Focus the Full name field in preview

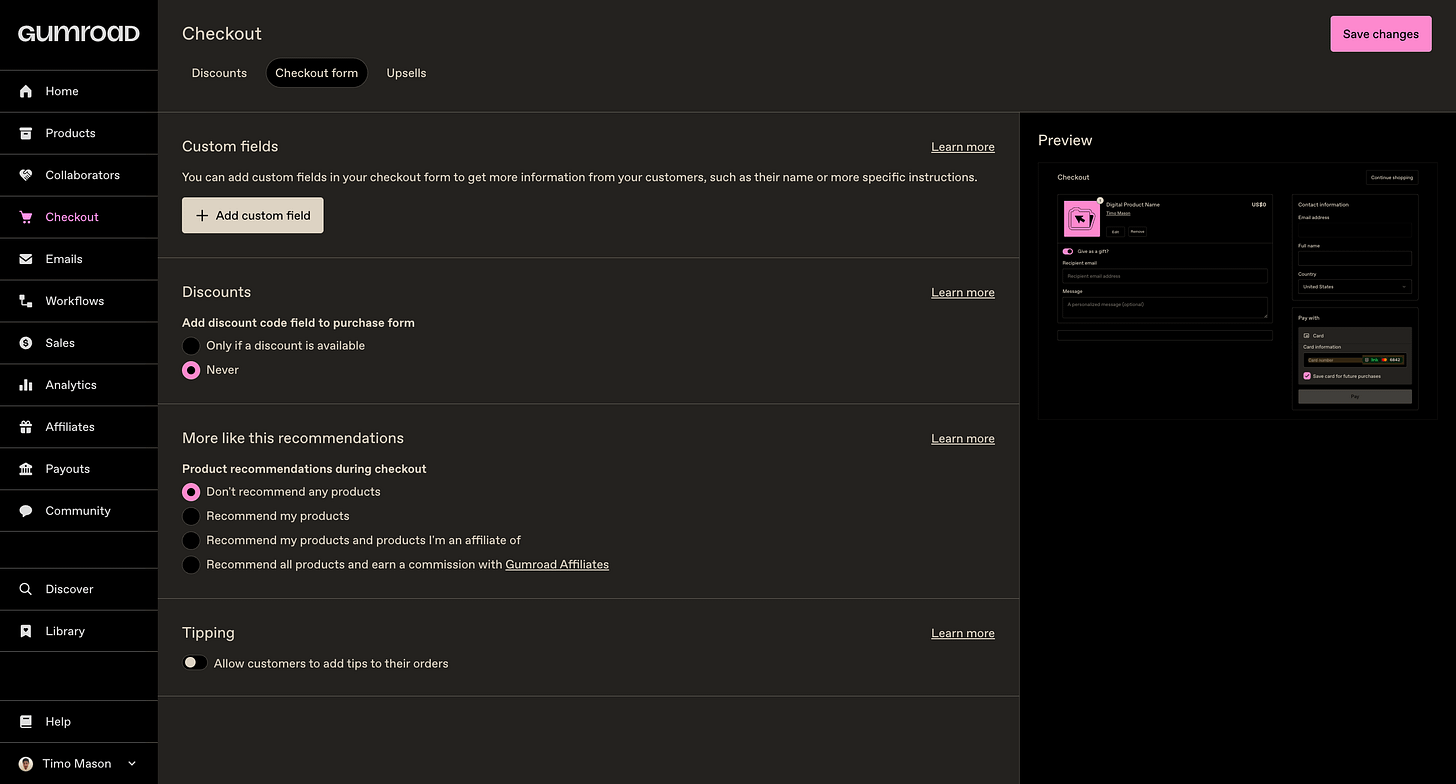pos(1355,258)
